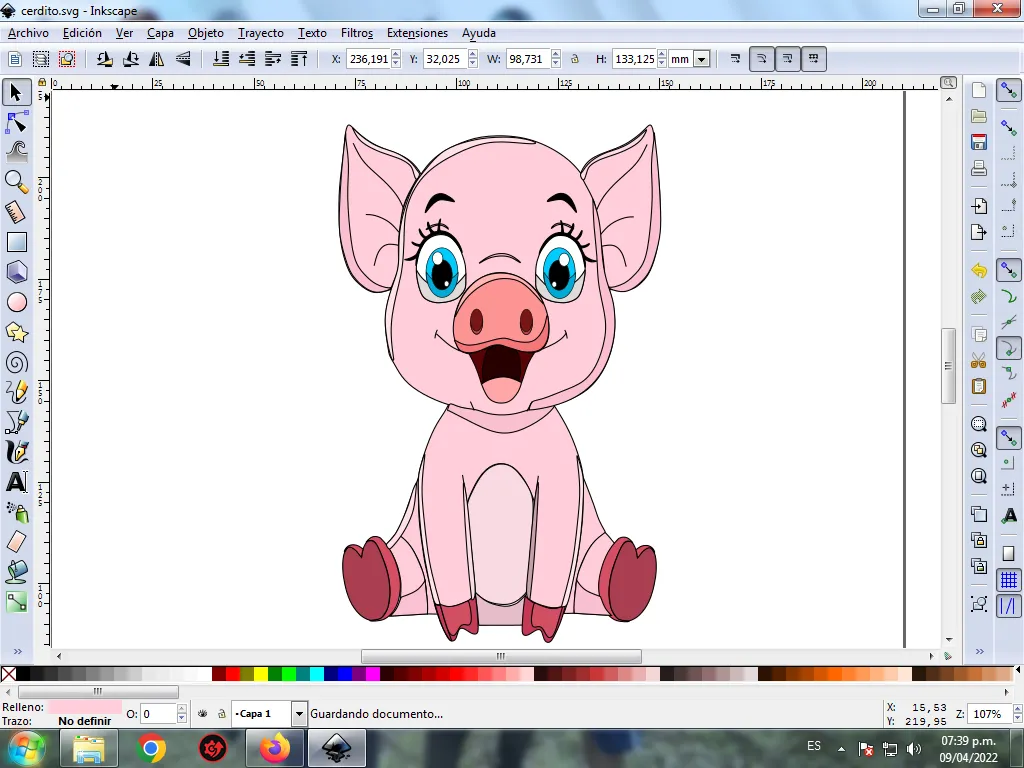Click the X coordinate input field
Viewport: 1024px width, 768px height.
point(368,59)
